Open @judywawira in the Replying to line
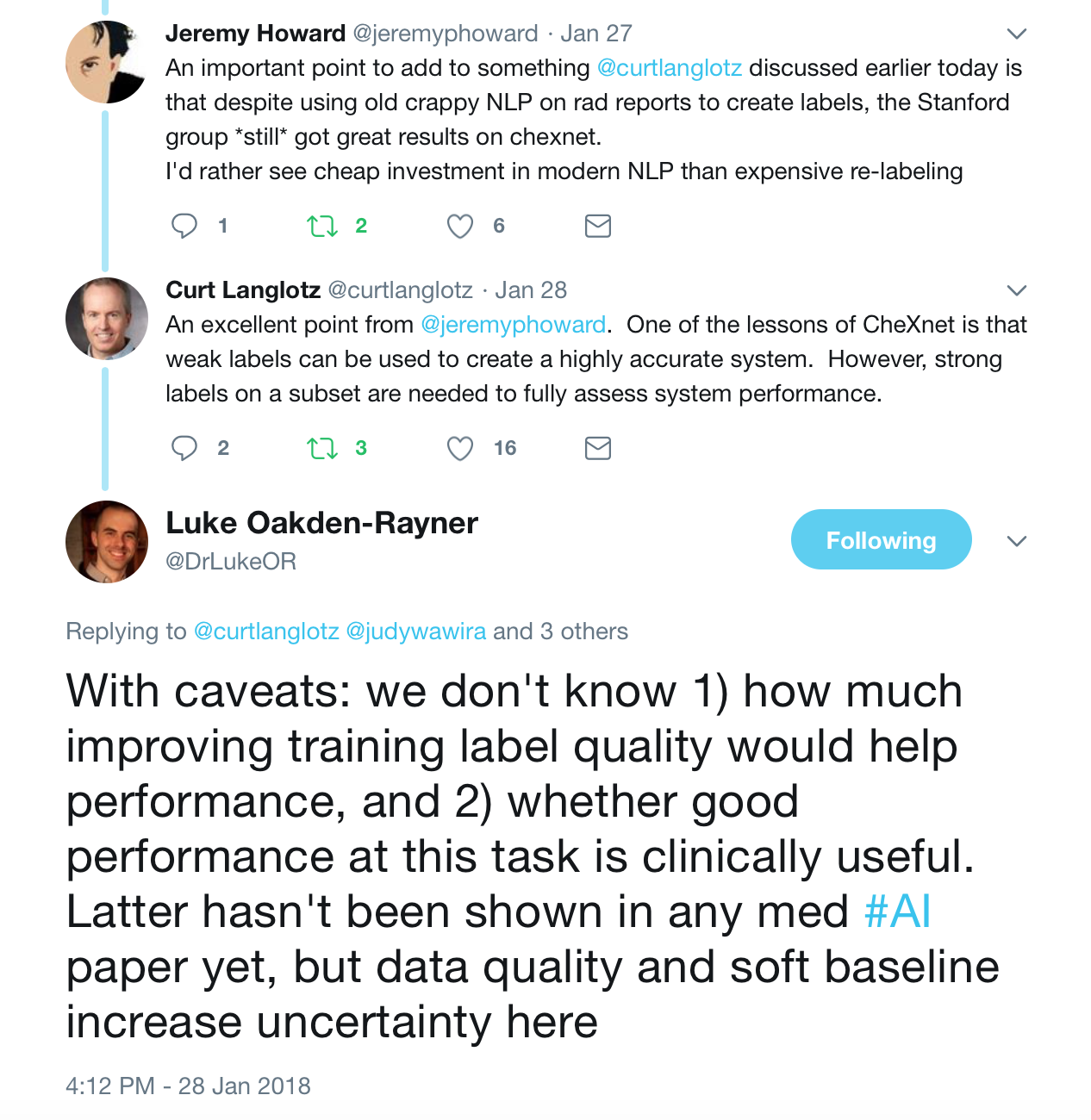This screenshot has height=1120, width=1091. pos(416,632)
